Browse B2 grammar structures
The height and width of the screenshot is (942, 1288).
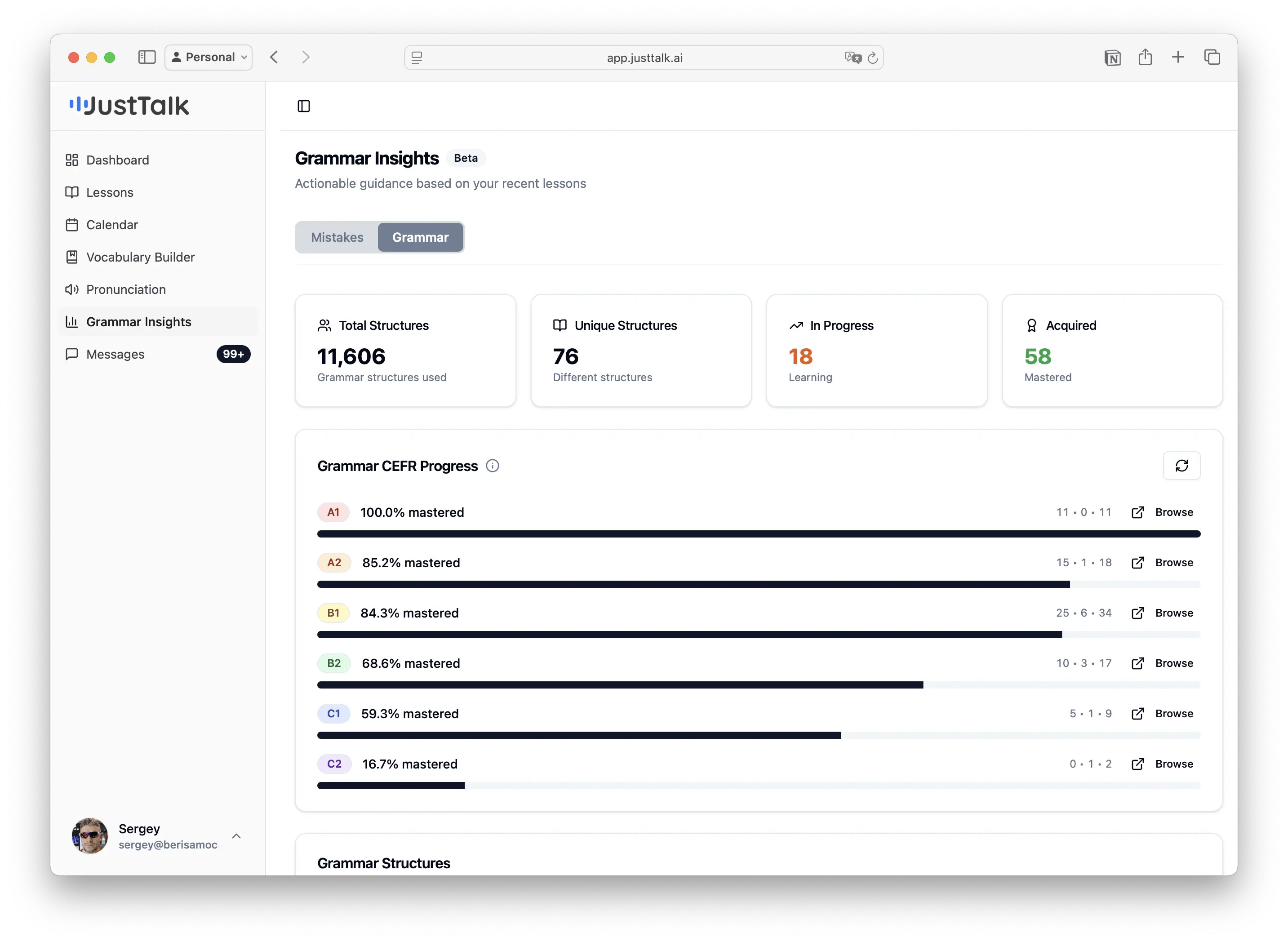pos(1162,663)
